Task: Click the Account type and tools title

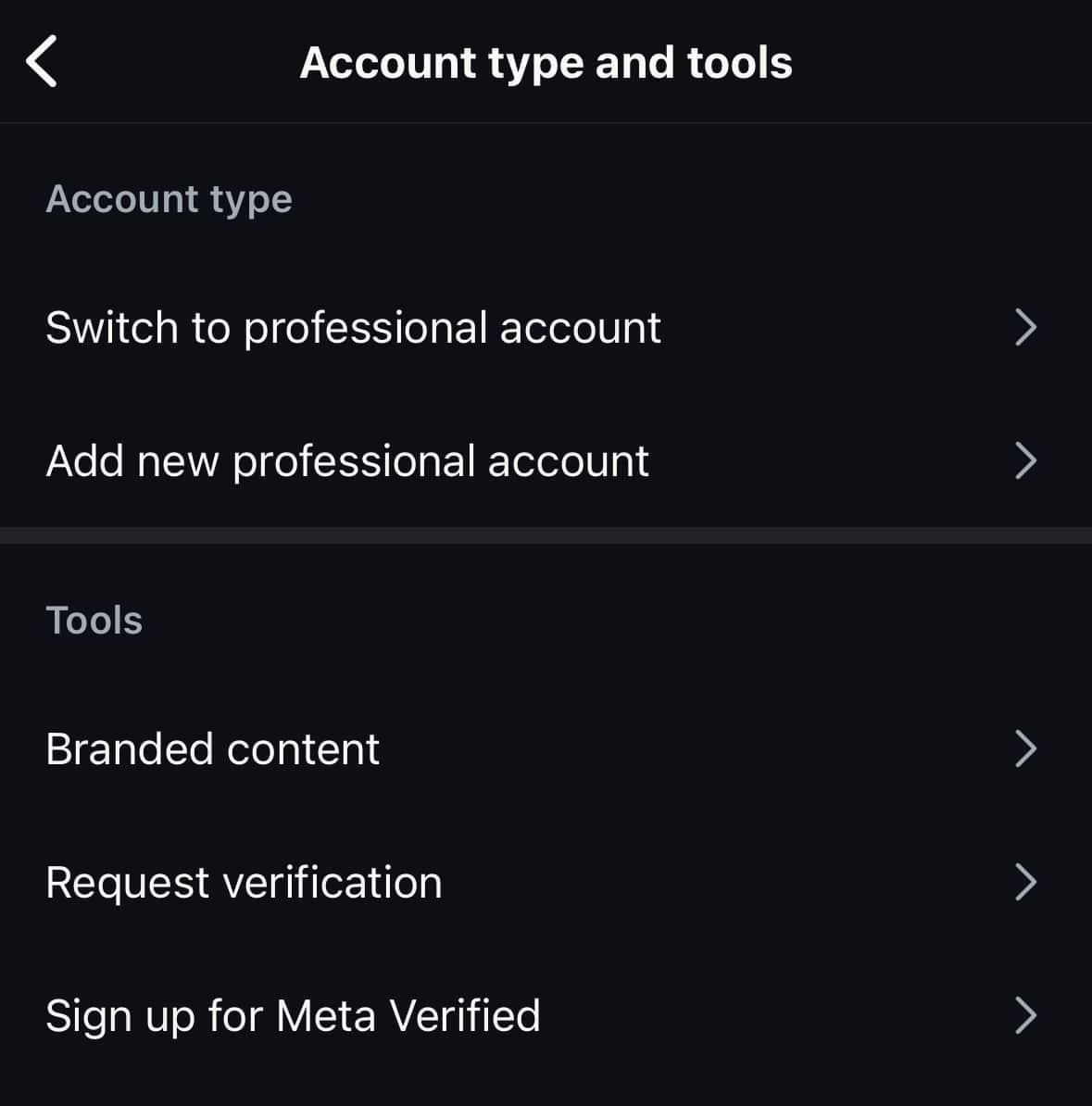Action: [x=546, y=63]
